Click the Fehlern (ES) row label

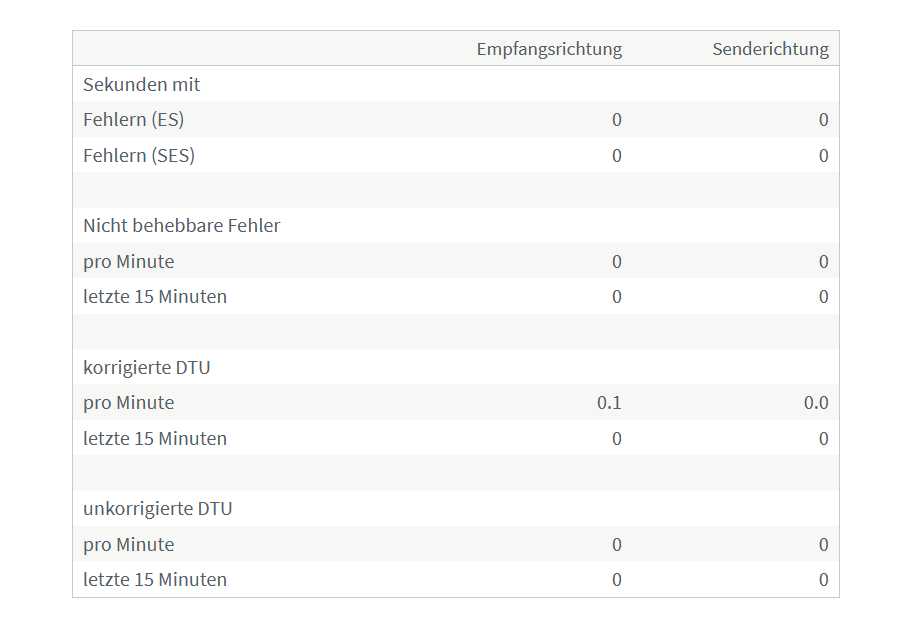tap(133, 120)
